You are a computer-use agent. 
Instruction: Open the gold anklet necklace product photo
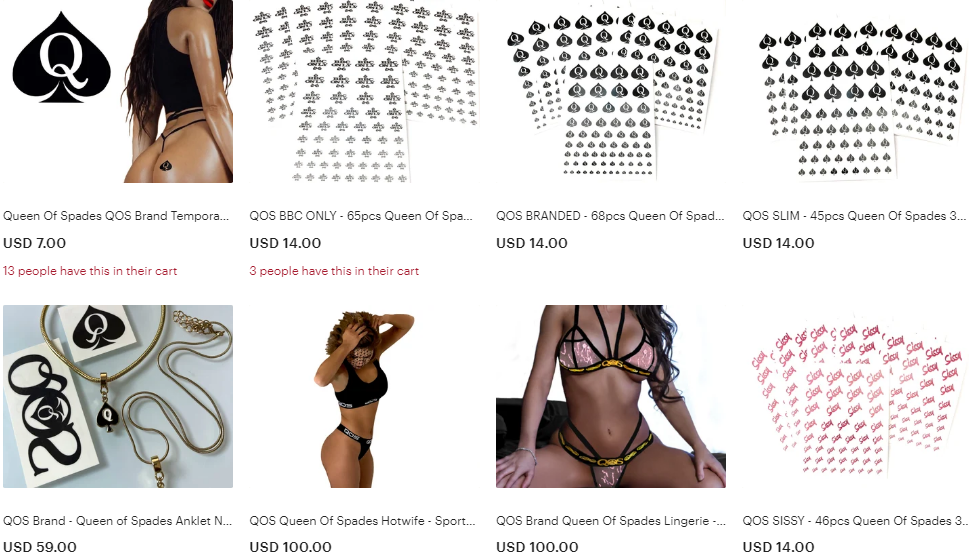[118, 396]
